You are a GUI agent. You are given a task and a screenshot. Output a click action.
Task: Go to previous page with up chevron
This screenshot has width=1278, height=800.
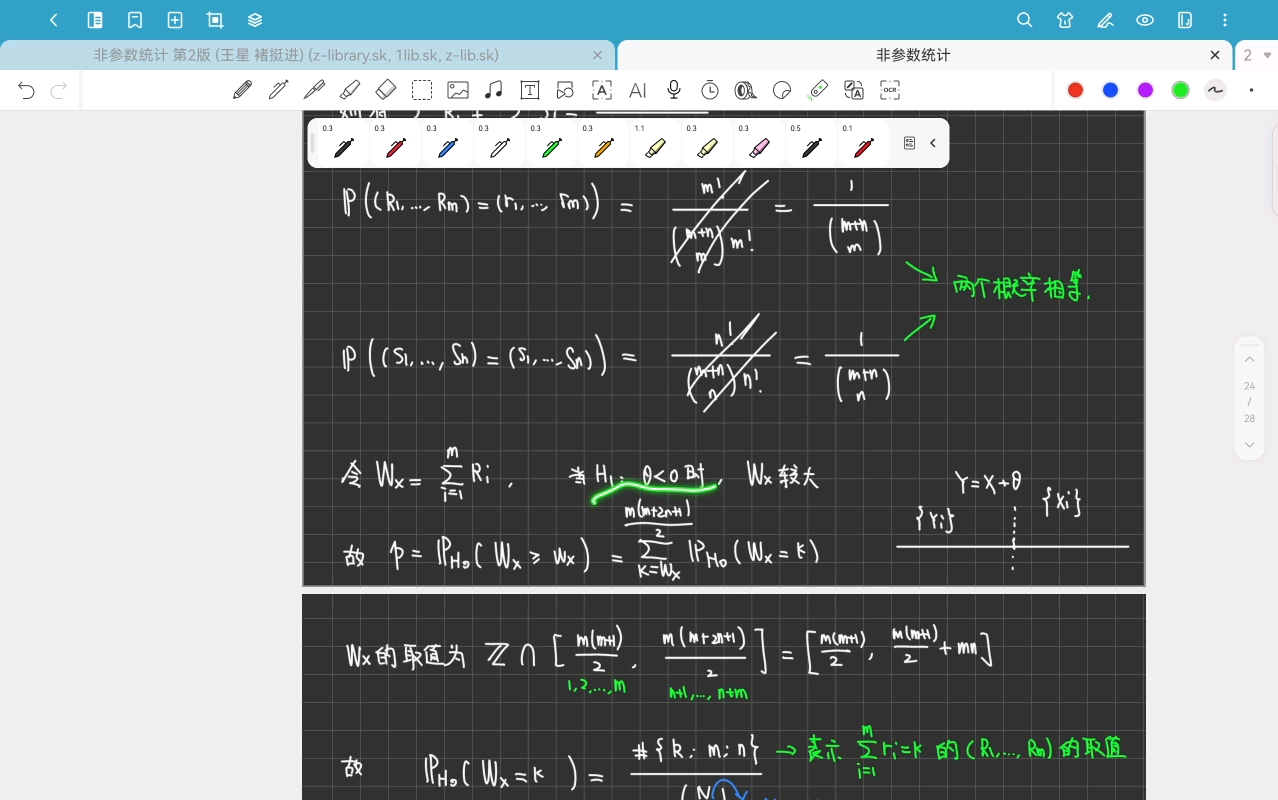click(x=1250, y=359)
